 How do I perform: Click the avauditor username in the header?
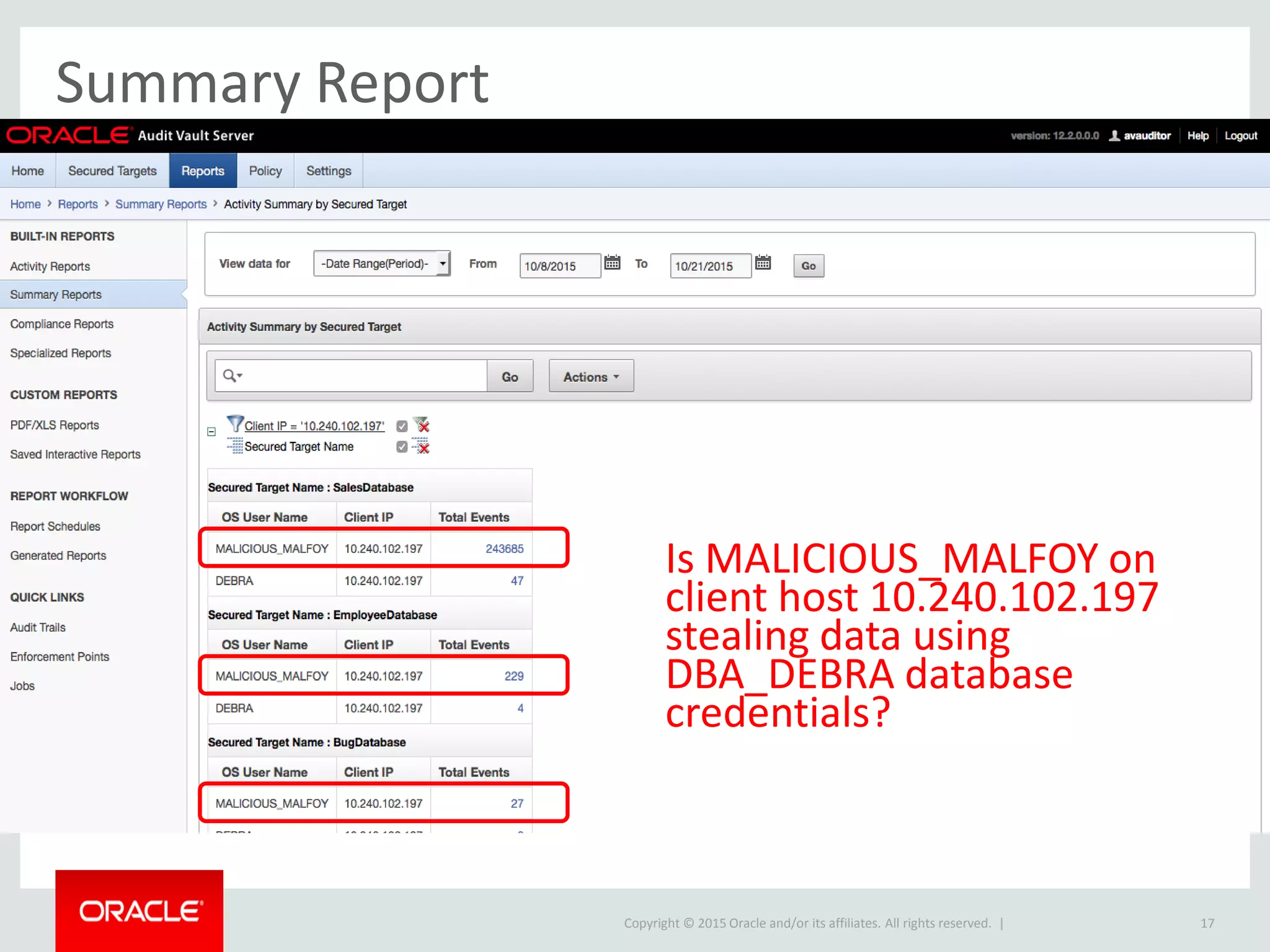coord(1147,136)
